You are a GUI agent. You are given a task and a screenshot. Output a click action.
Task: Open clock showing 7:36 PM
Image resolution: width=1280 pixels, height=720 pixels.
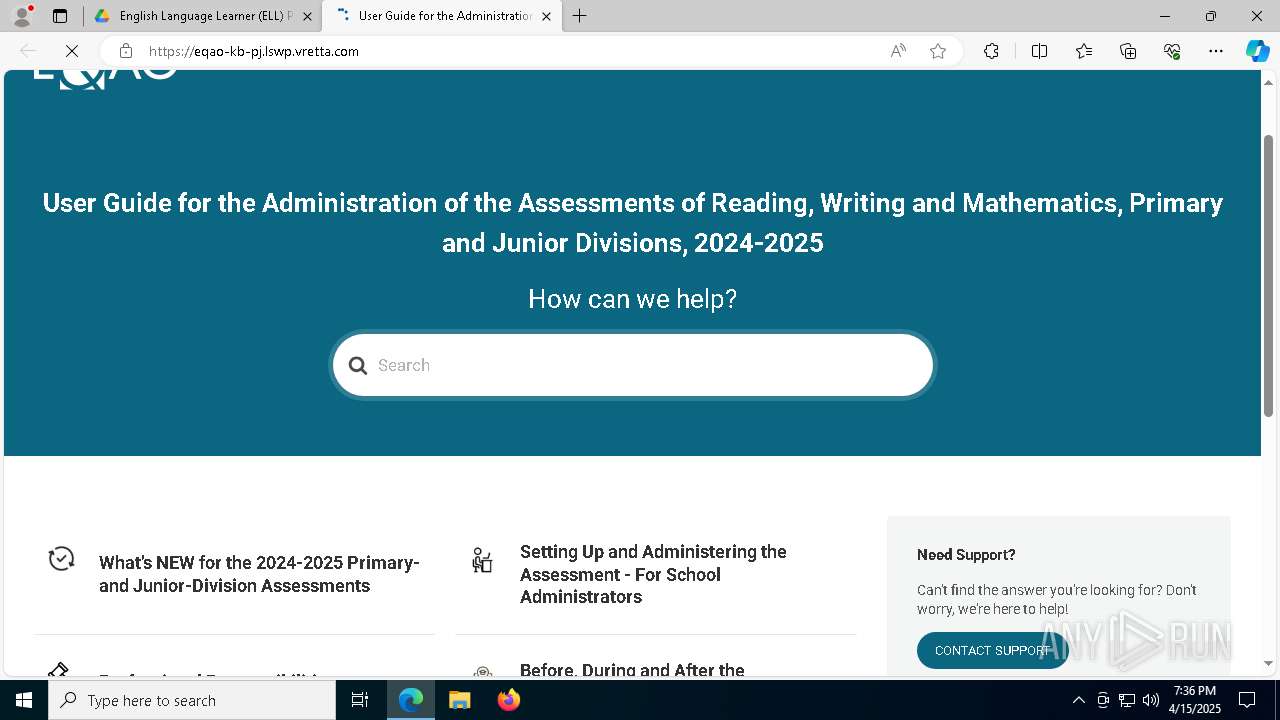coord(1195,700)
